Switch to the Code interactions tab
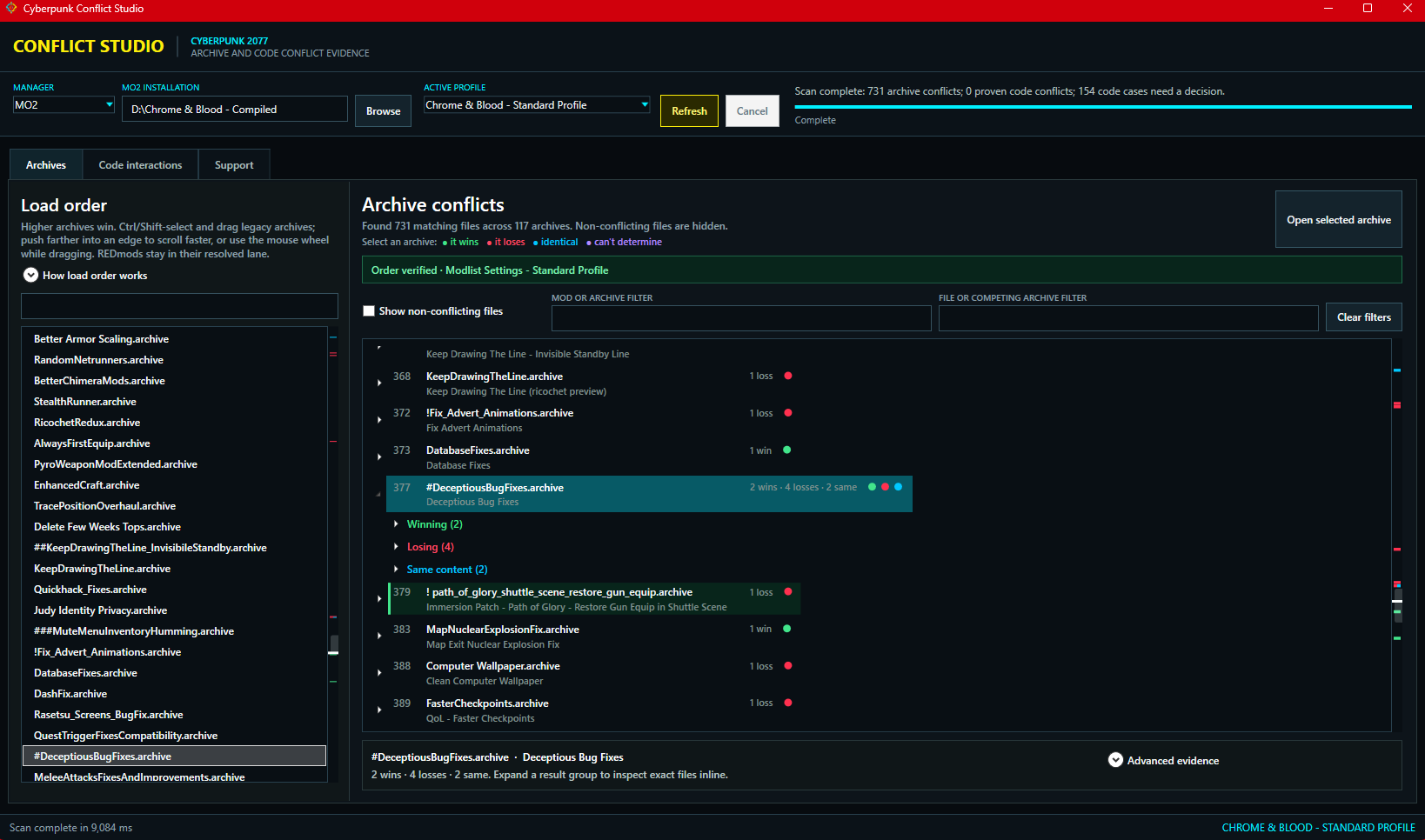The image size is (1425, 840). pyautogui.click(x=140, y=164)
